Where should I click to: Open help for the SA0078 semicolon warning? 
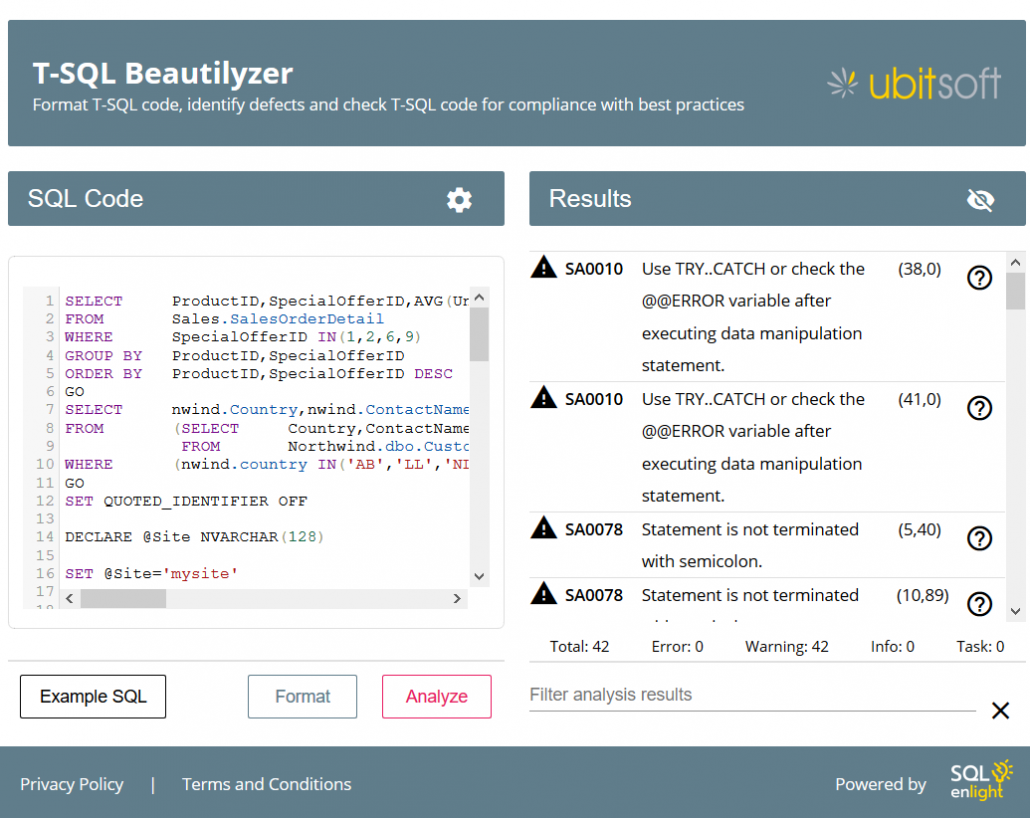coord(978,538)
